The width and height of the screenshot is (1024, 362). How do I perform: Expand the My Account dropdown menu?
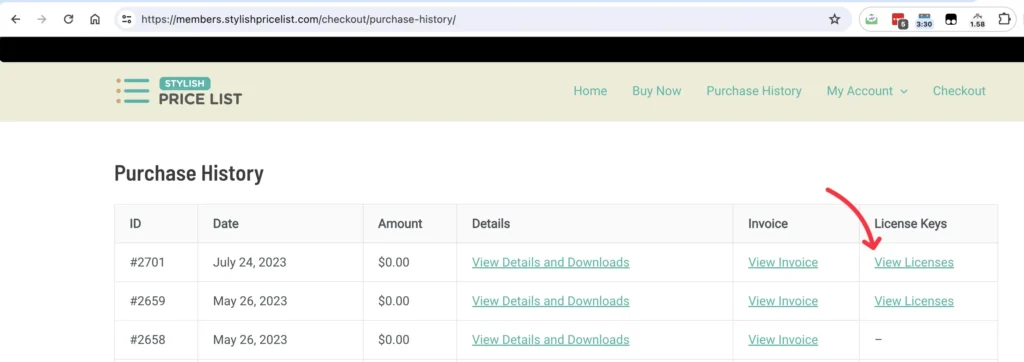[x=867, y=91]
